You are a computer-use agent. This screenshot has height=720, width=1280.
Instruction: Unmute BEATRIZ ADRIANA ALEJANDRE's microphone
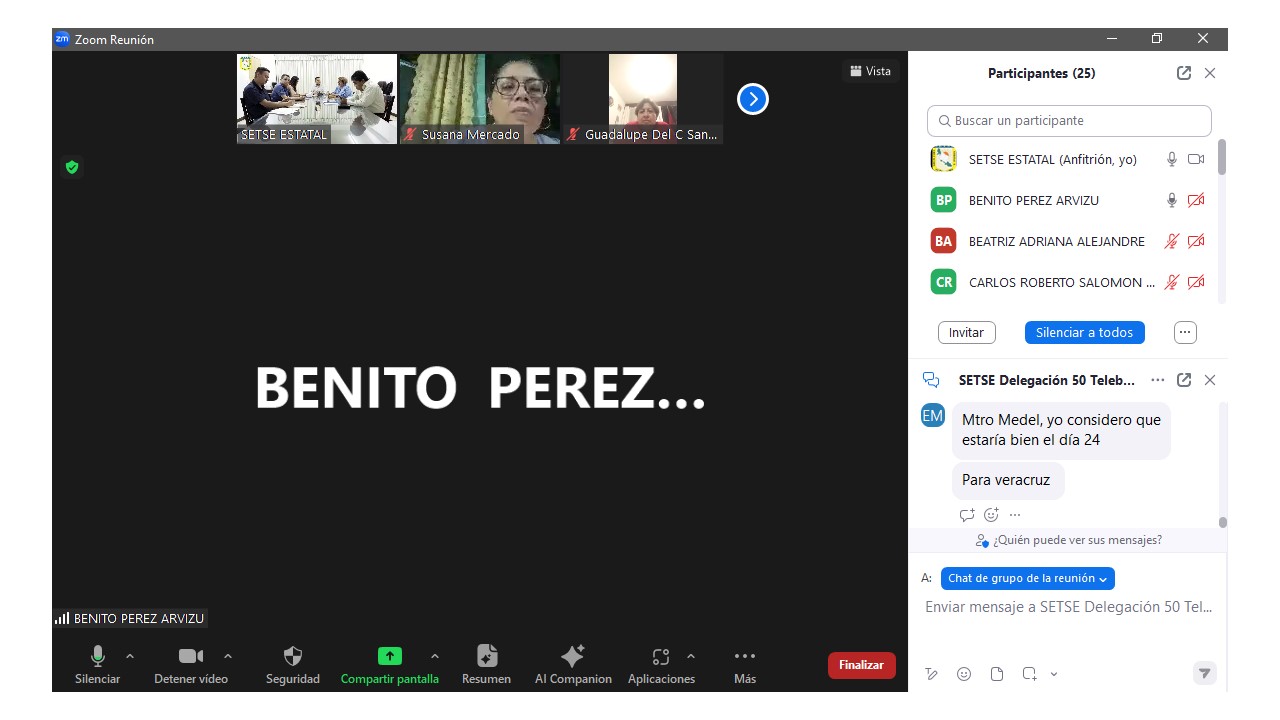pyautogui.click(x=1172, y=241)
